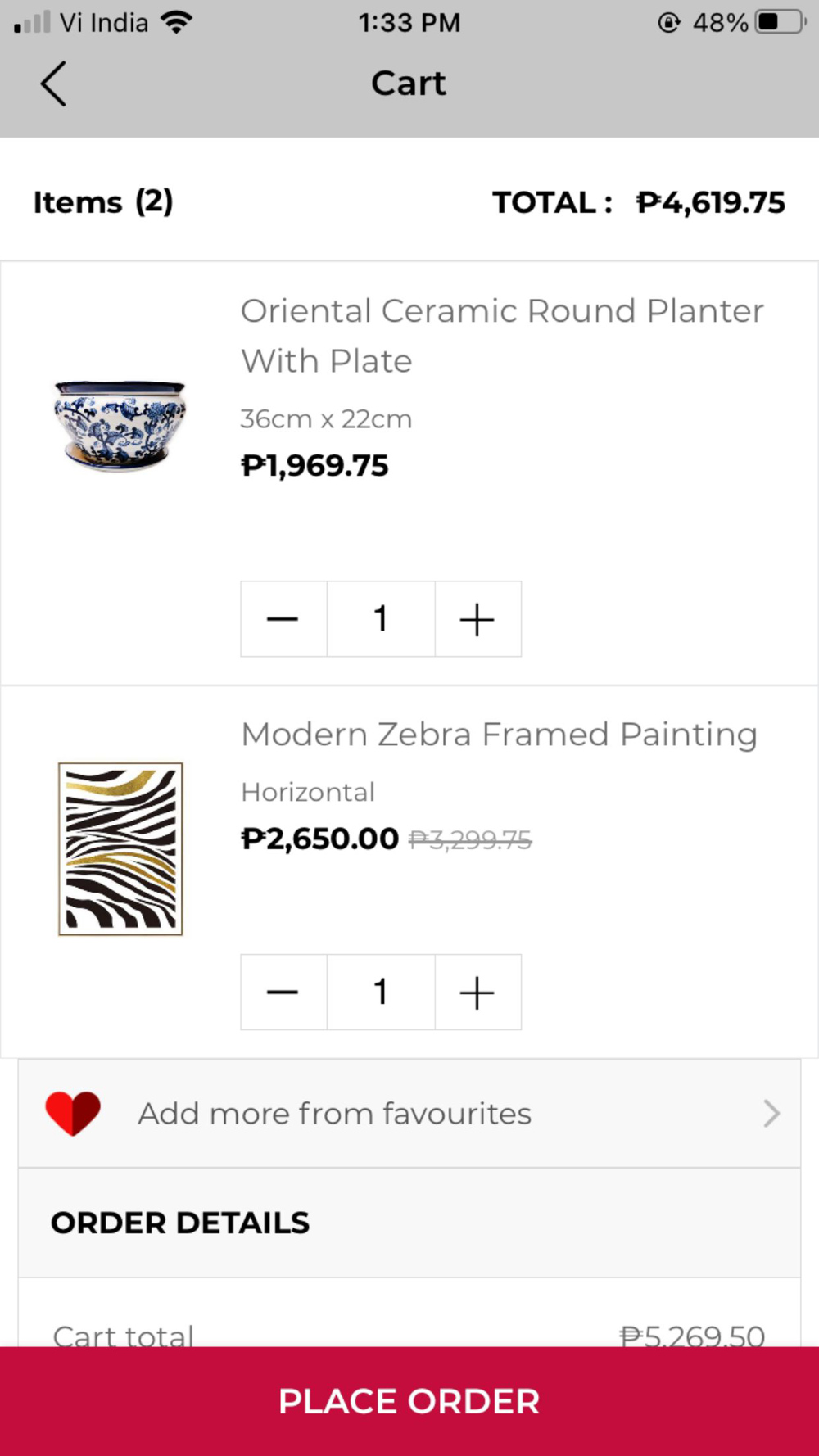Tap the quantity field of the planter

[381, 619]
